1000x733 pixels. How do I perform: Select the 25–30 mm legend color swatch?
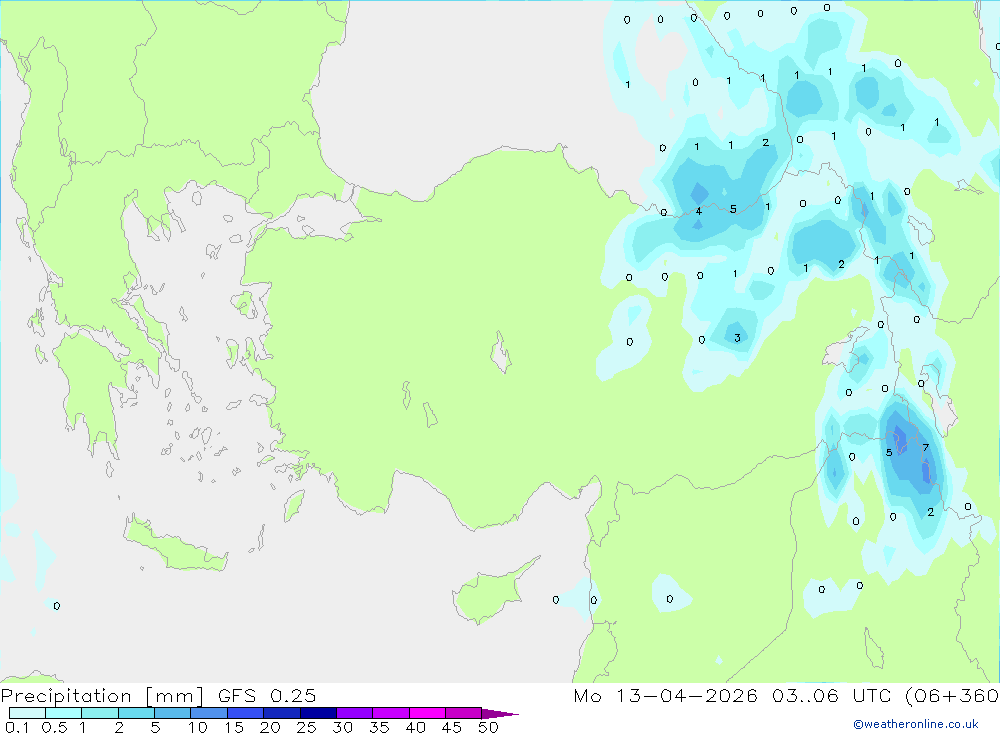coord(318,713)
